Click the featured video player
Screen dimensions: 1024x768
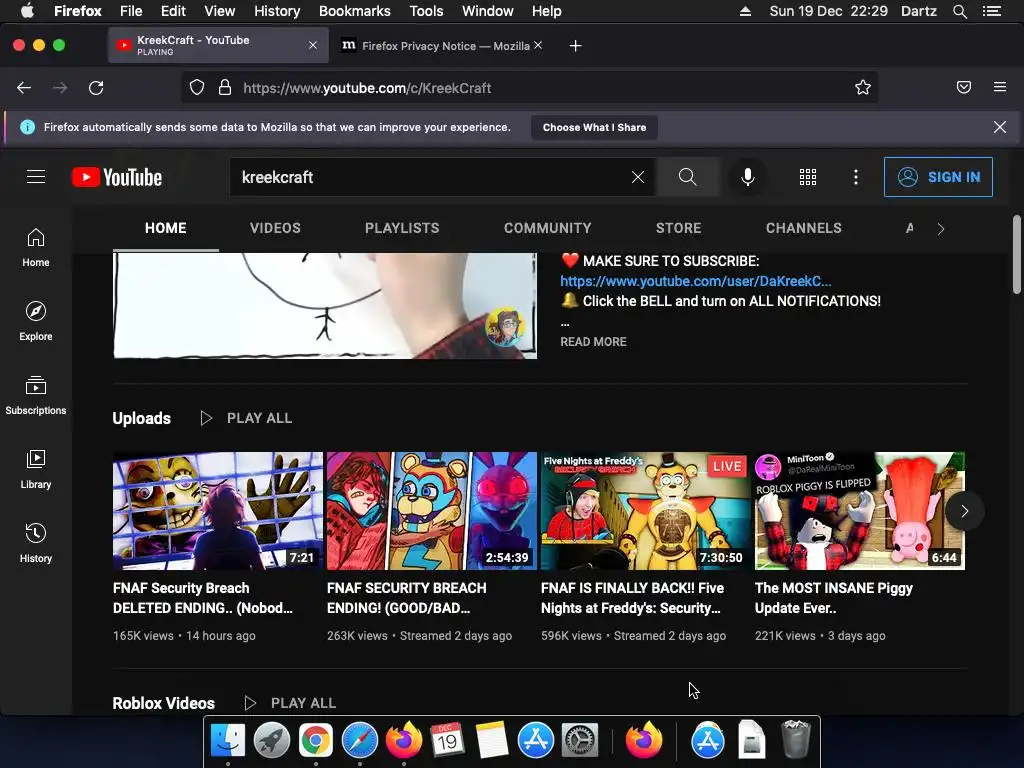(325, 306)
